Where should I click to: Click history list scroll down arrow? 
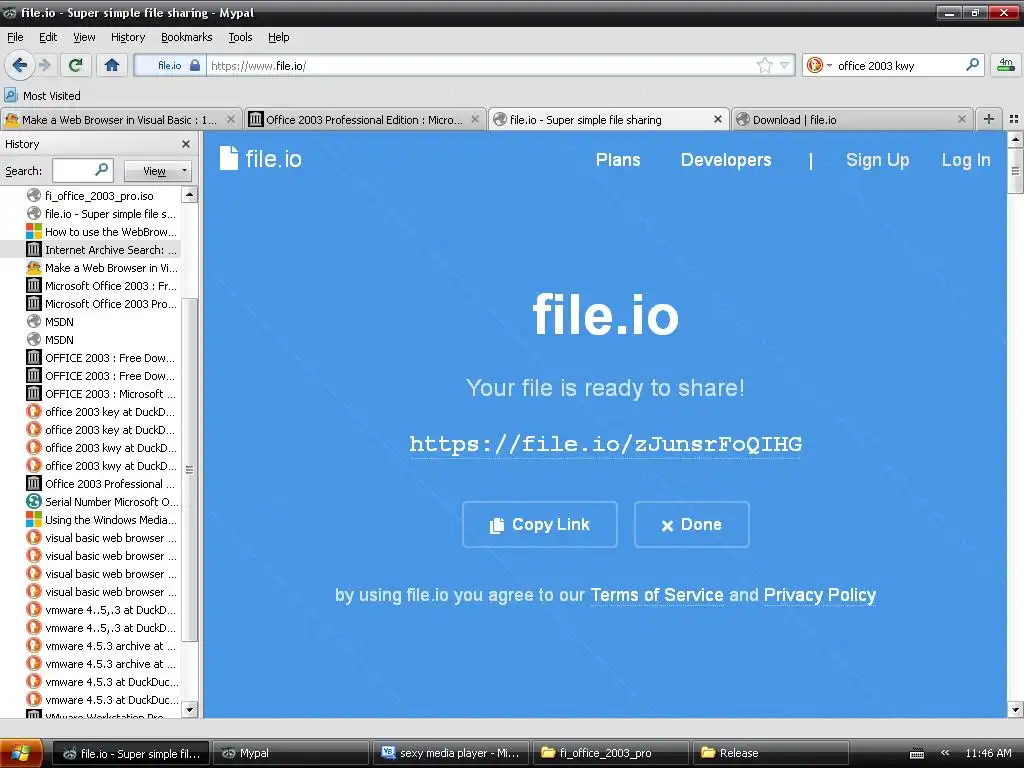point(190,710)
